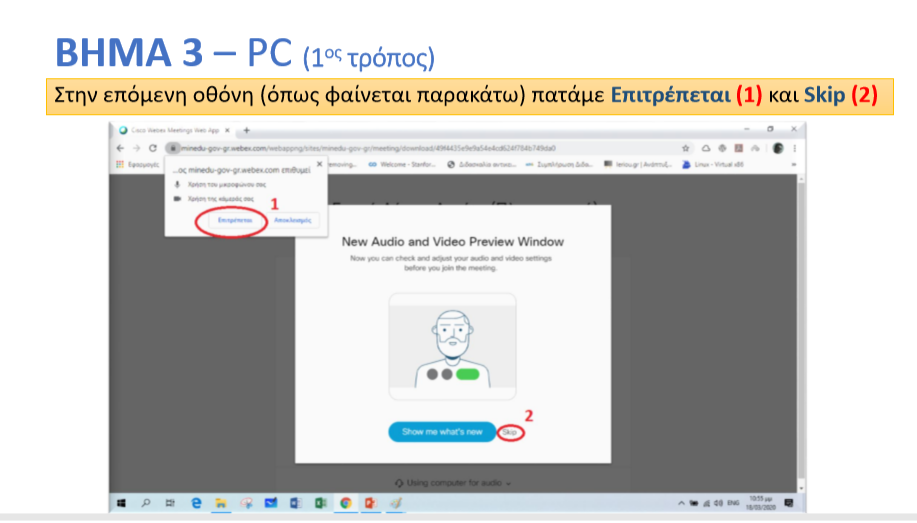
Task: Click the Αποκλεισμός (Block) permission button
Action: coord(292,221)
